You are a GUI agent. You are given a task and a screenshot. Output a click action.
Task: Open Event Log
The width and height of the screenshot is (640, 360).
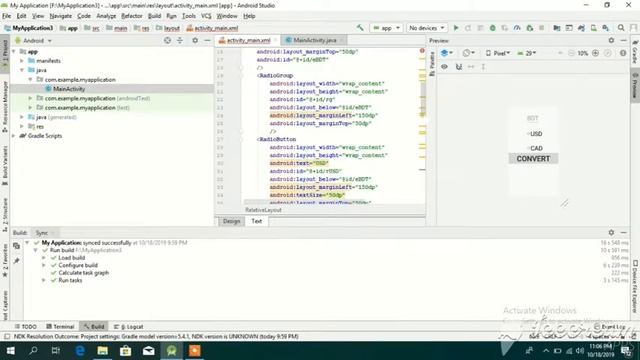pyautogui.click(x=610, y=327)
